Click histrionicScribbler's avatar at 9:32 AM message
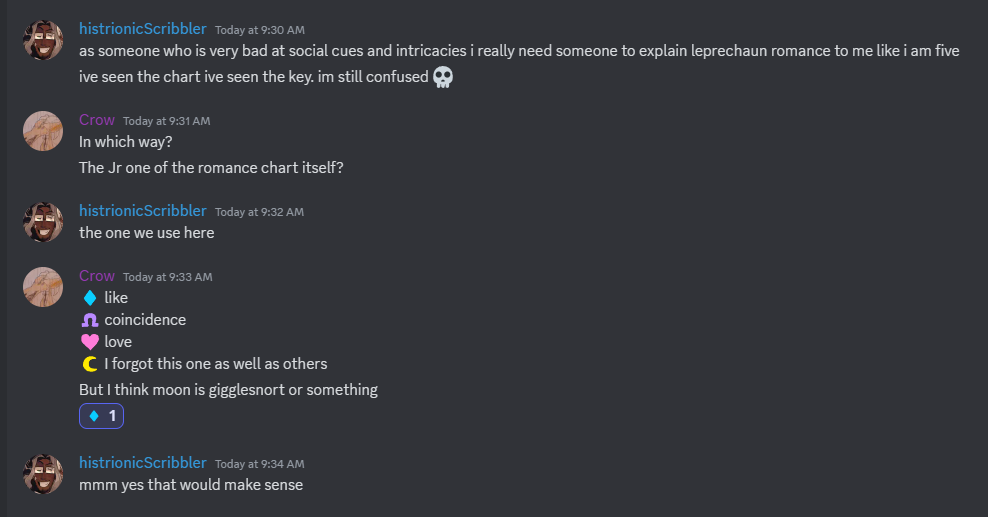 [43, 222]
